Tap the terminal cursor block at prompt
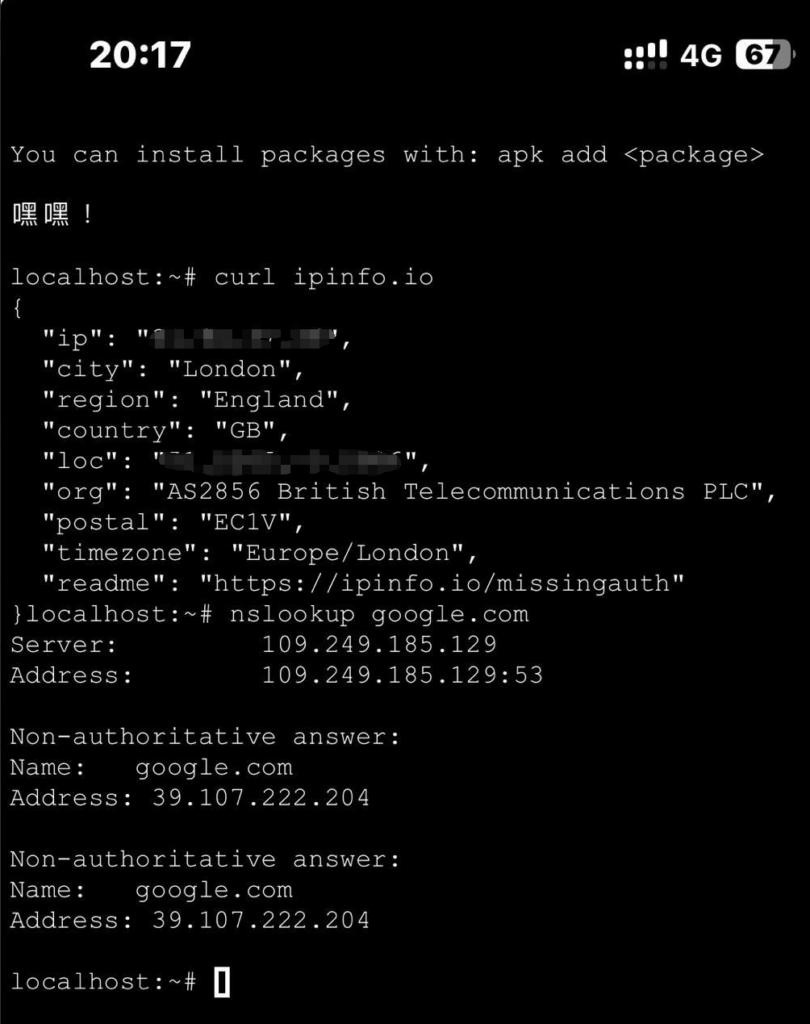This screenshot has width=810, height=1024. tap(221, 982)
